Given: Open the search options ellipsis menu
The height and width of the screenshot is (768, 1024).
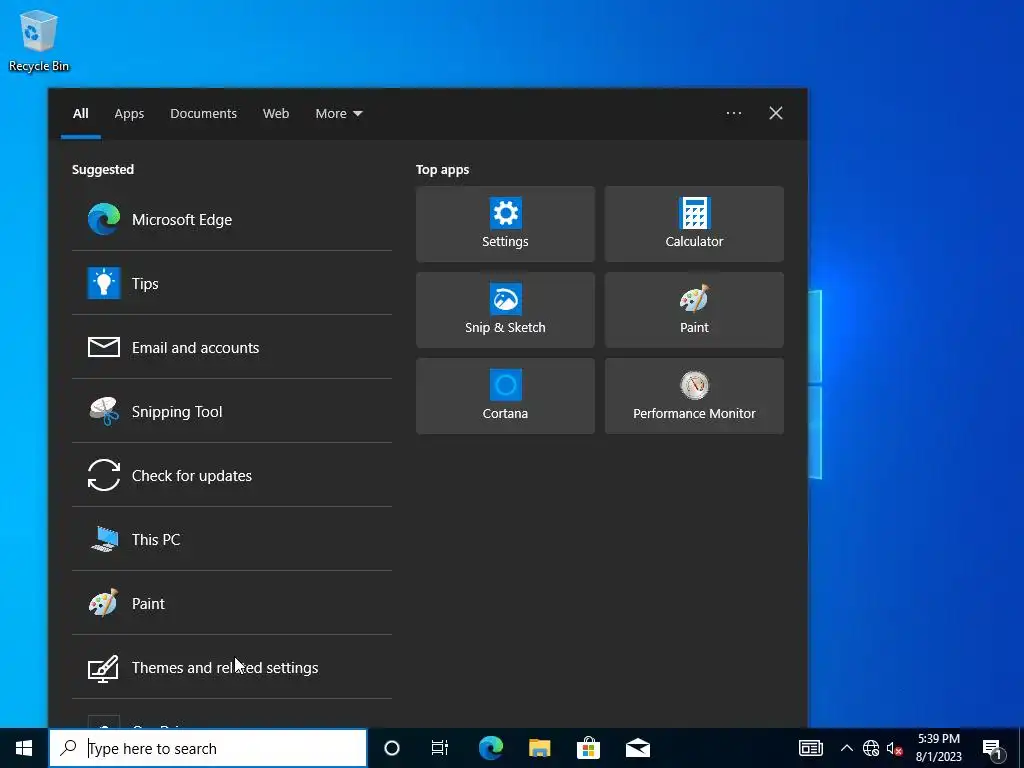Looking at the screenshot, I should tap(733, 113).
